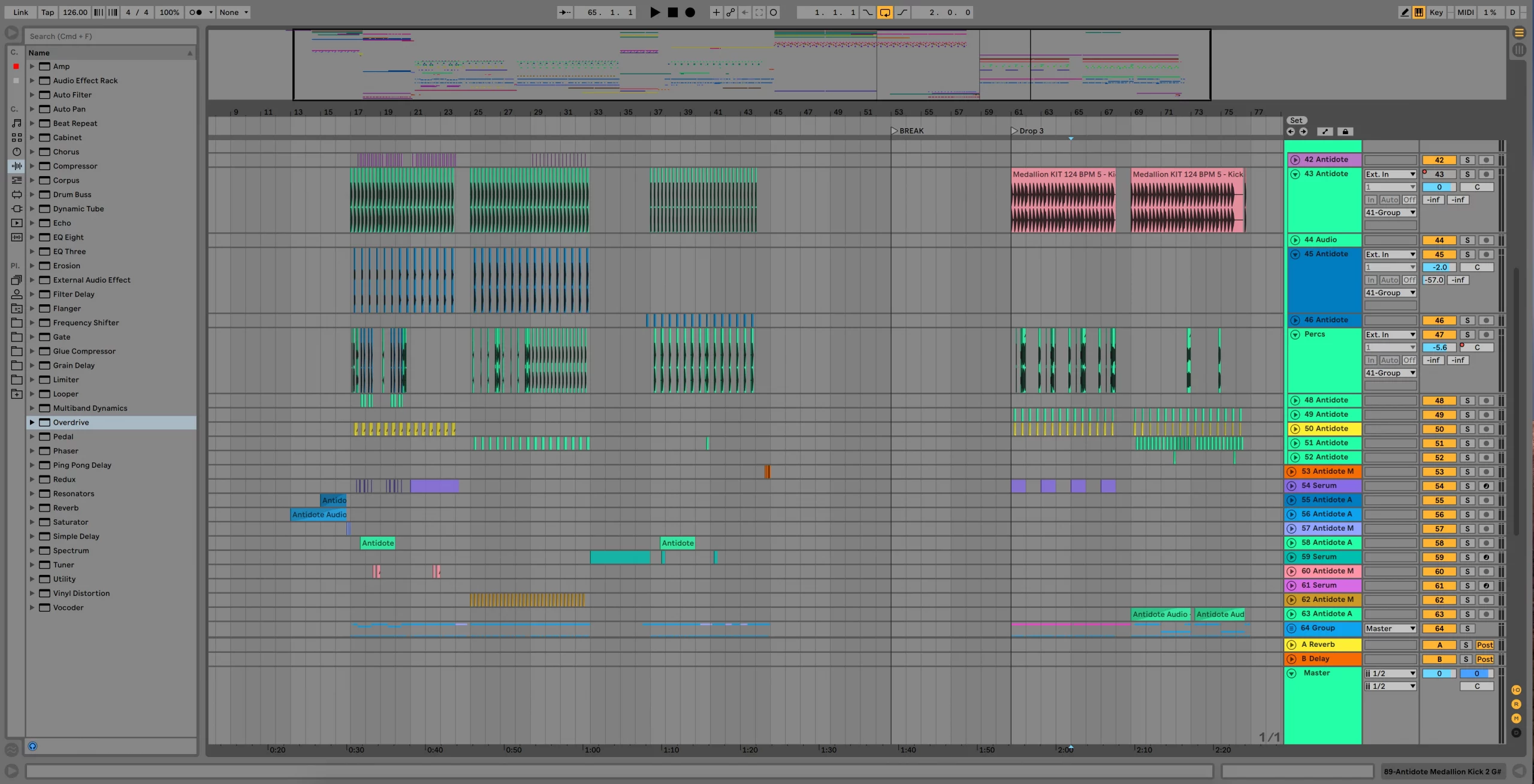This screenshot has height=784, width=1534.
Task: Open the 64 Group output Master dropdown
Action: 1390,628
